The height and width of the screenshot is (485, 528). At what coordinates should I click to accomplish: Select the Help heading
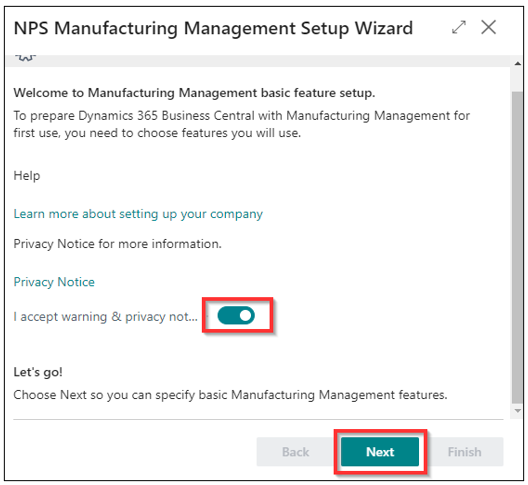[x=27, y=176]
